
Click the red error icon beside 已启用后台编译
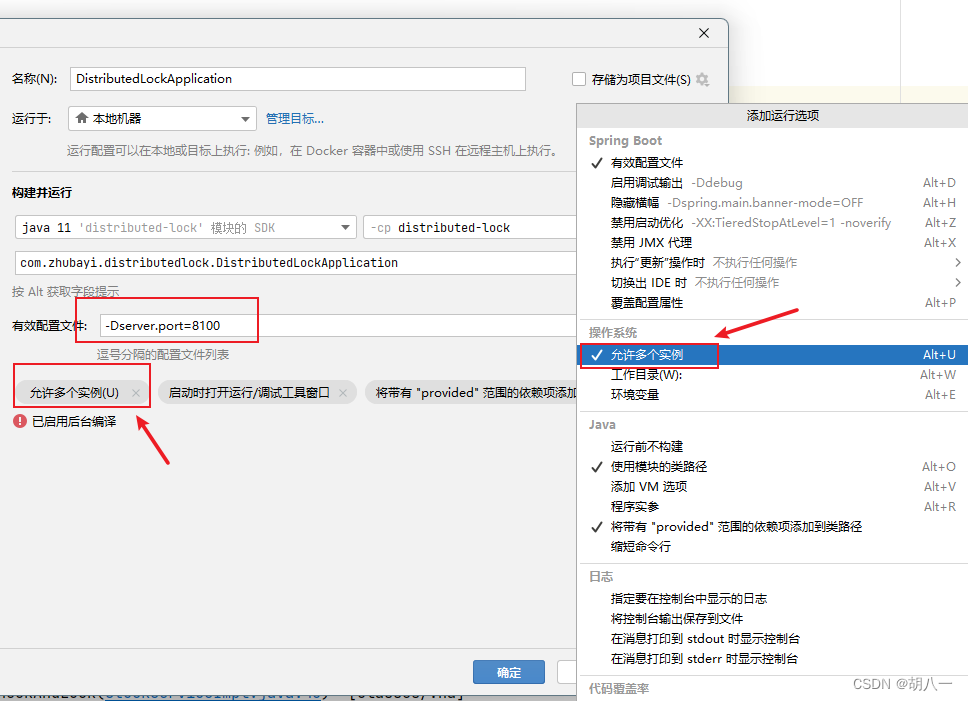(x=20, y=421)
